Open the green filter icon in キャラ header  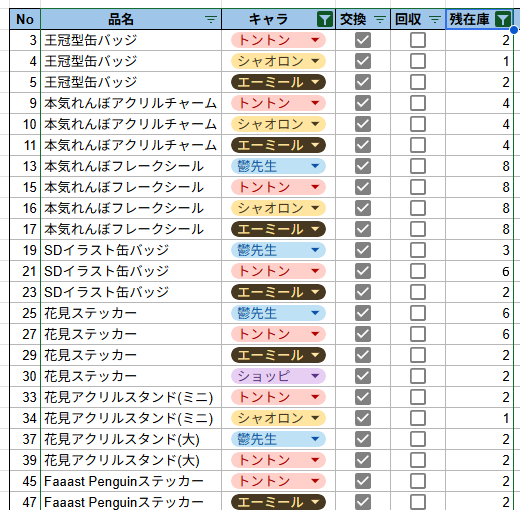[325, 19]
